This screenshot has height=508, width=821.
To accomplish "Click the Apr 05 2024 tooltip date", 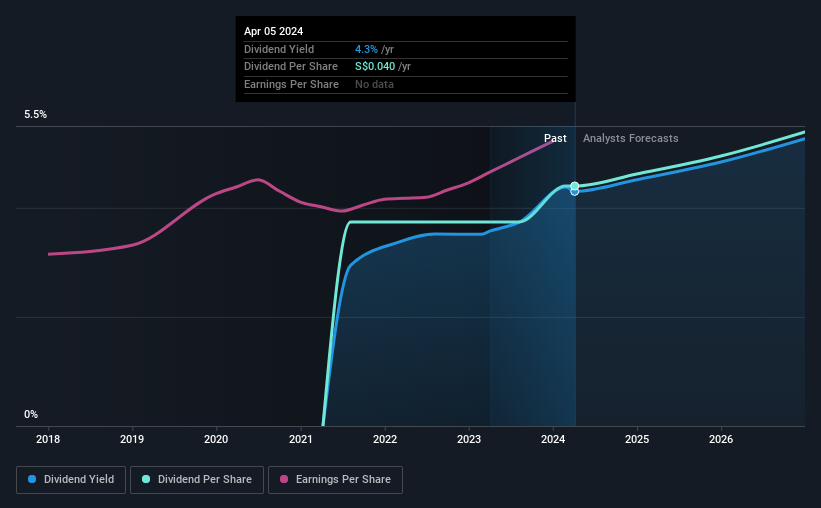I will coord(273,31).
